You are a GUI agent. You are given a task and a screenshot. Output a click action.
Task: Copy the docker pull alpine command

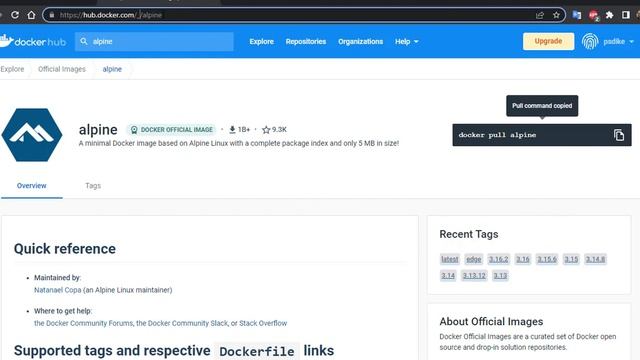(619, 135)
